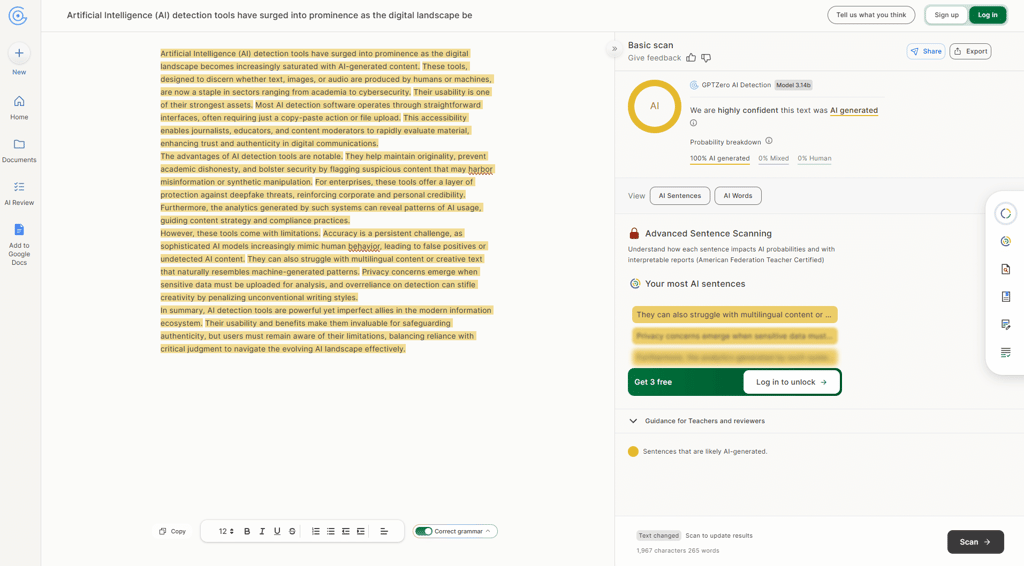Click the text lines checkmark icon in the right rail
The image size is (1024, 566).
1006,353
